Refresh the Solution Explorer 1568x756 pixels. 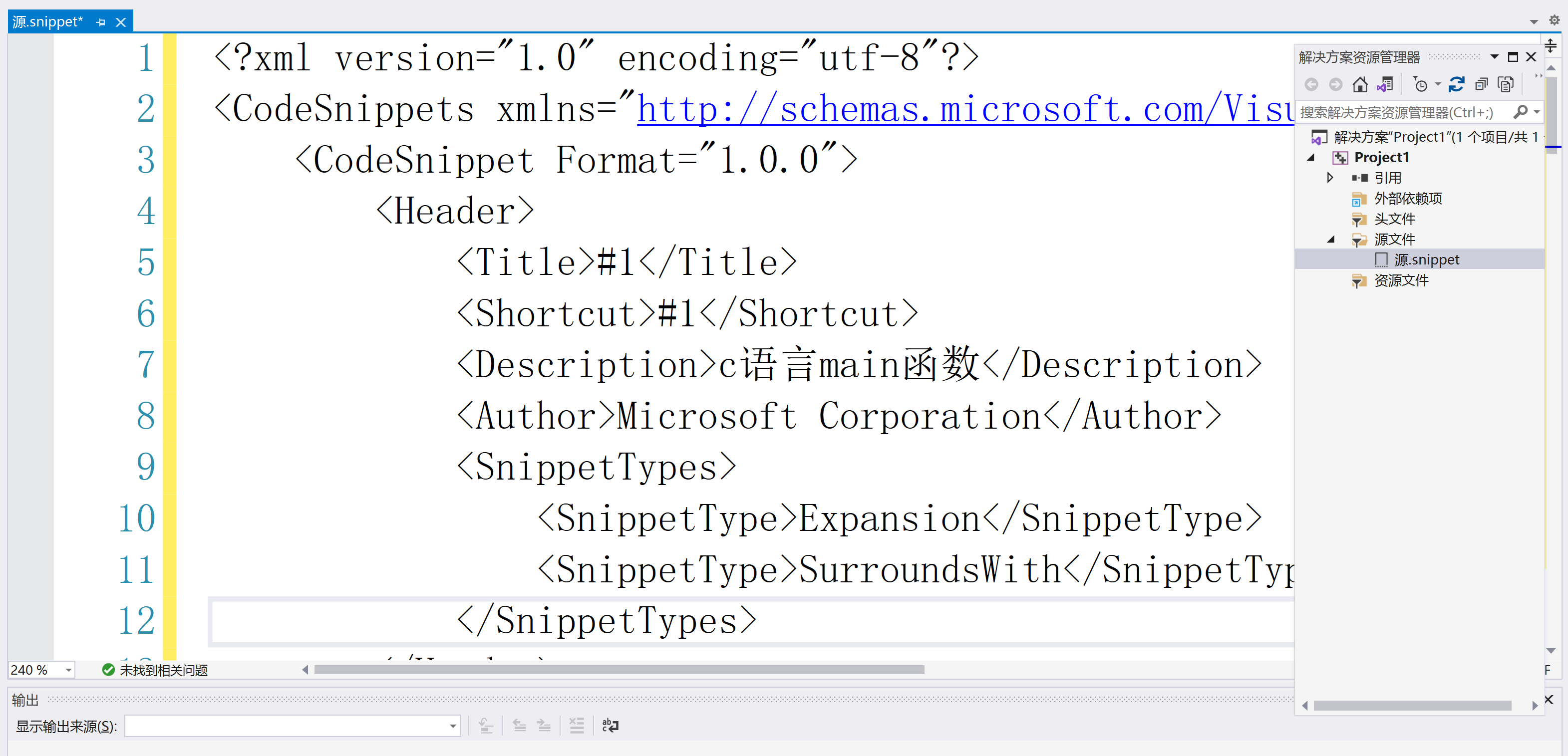point(1457,84)
